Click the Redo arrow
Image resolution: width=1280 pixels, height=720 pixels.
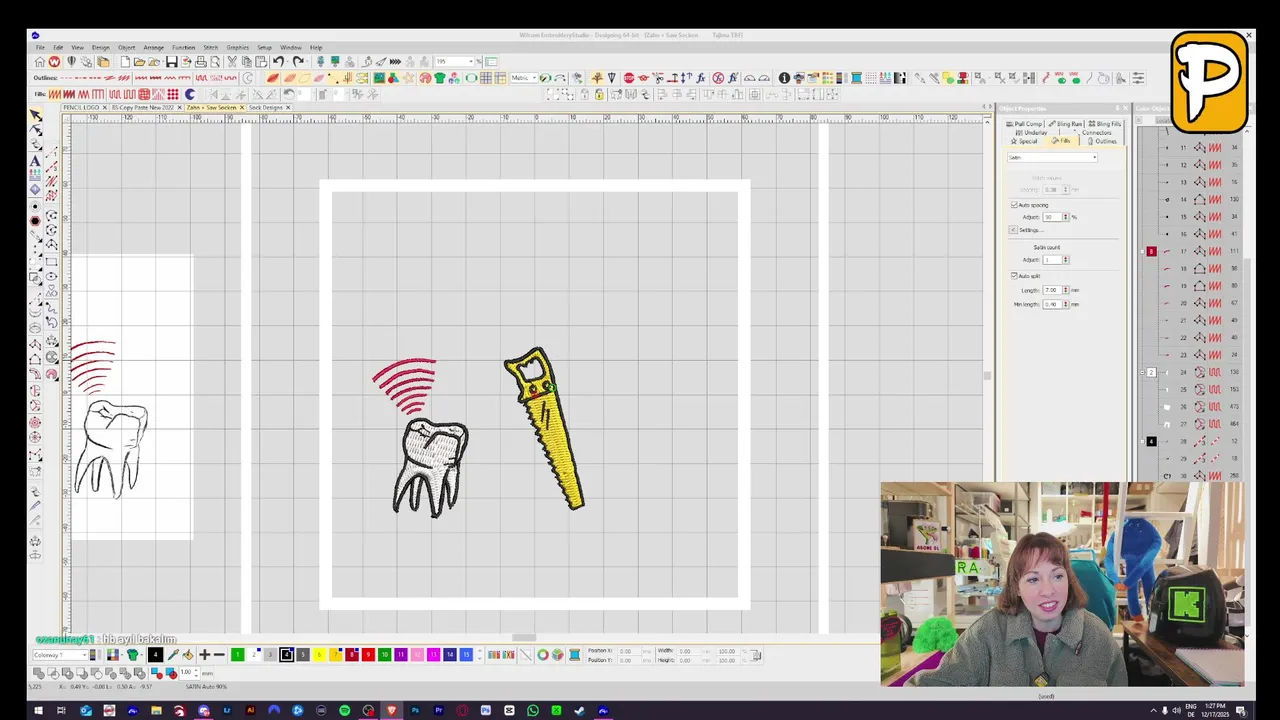click(298, 62)
